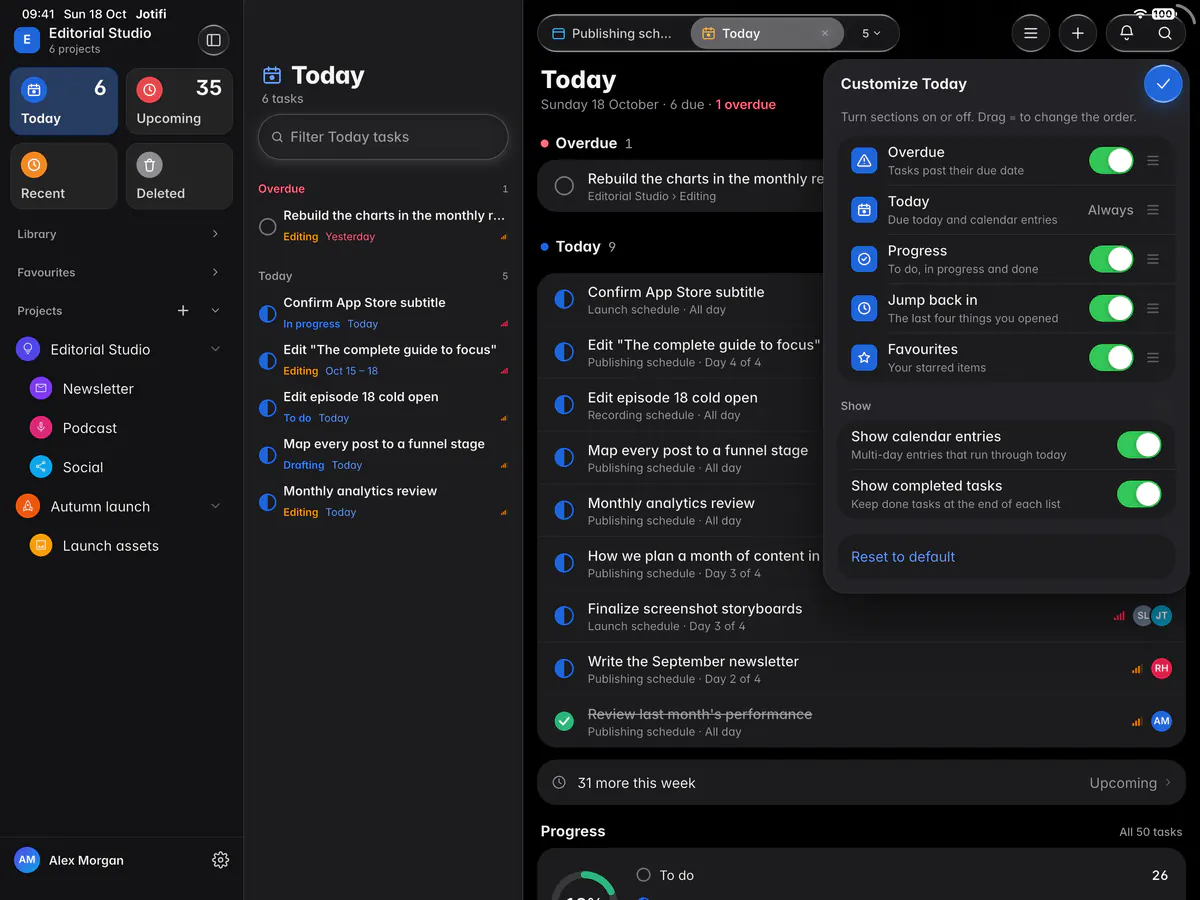1200x900 pixels.
Task: Open notifications bell
Action: (x=1126, y=33)
